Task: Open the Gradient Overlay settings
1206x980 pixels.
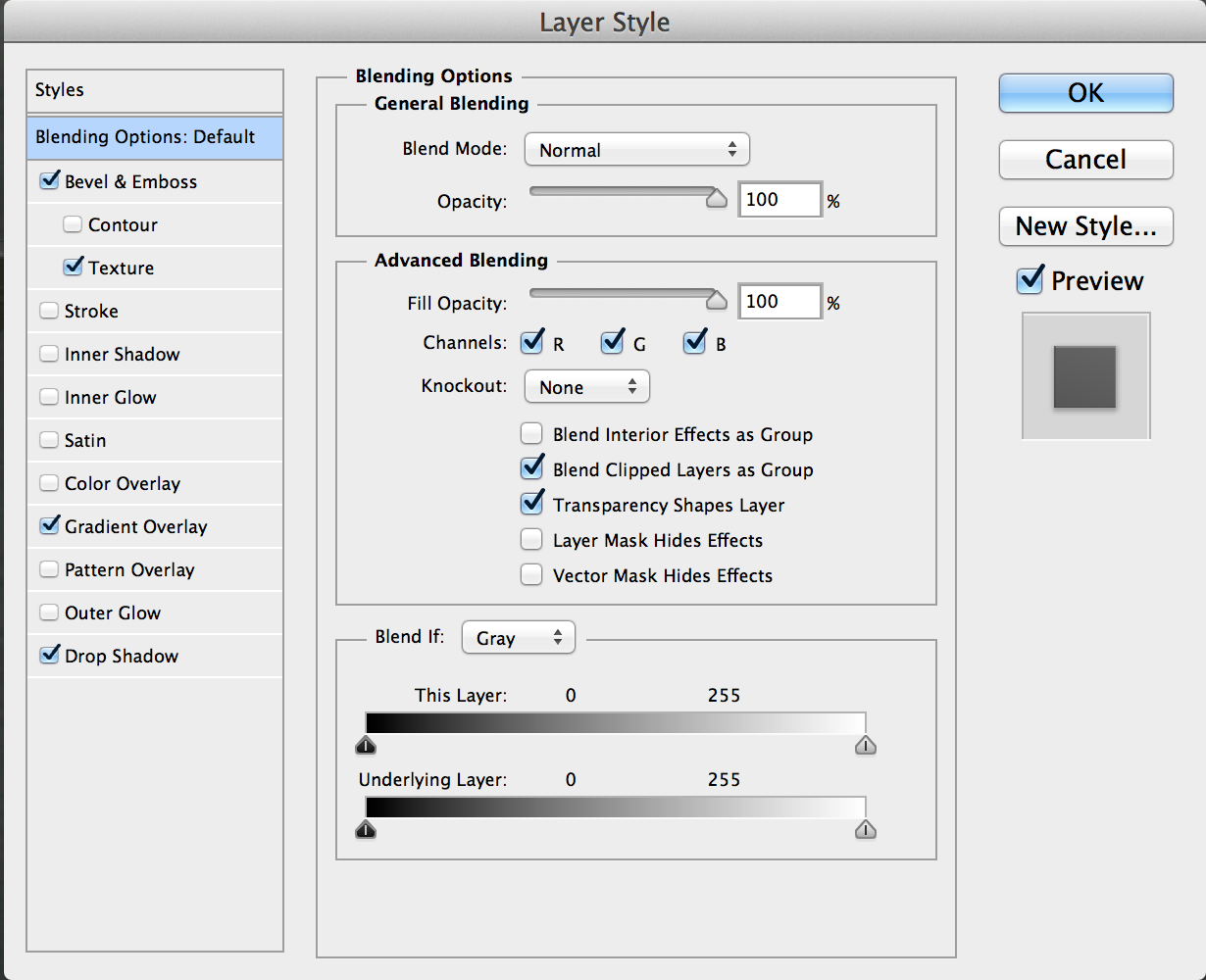Action: pos(135,526)
